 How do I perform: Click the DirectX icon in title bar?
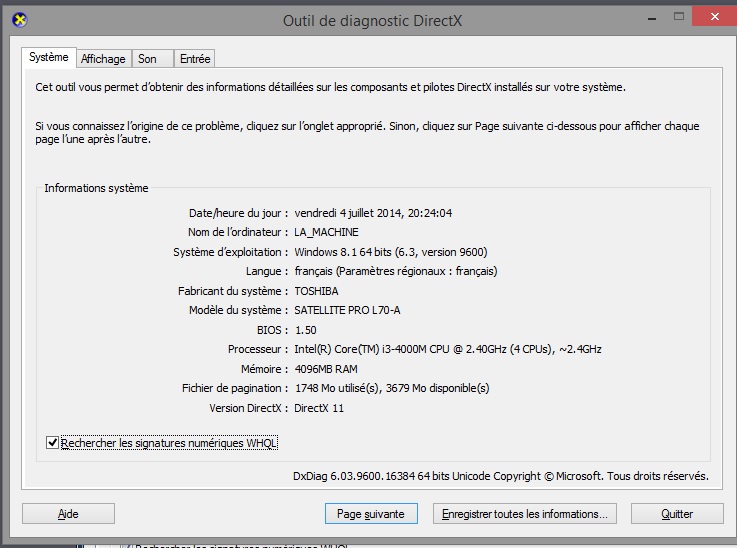point(20,20)
